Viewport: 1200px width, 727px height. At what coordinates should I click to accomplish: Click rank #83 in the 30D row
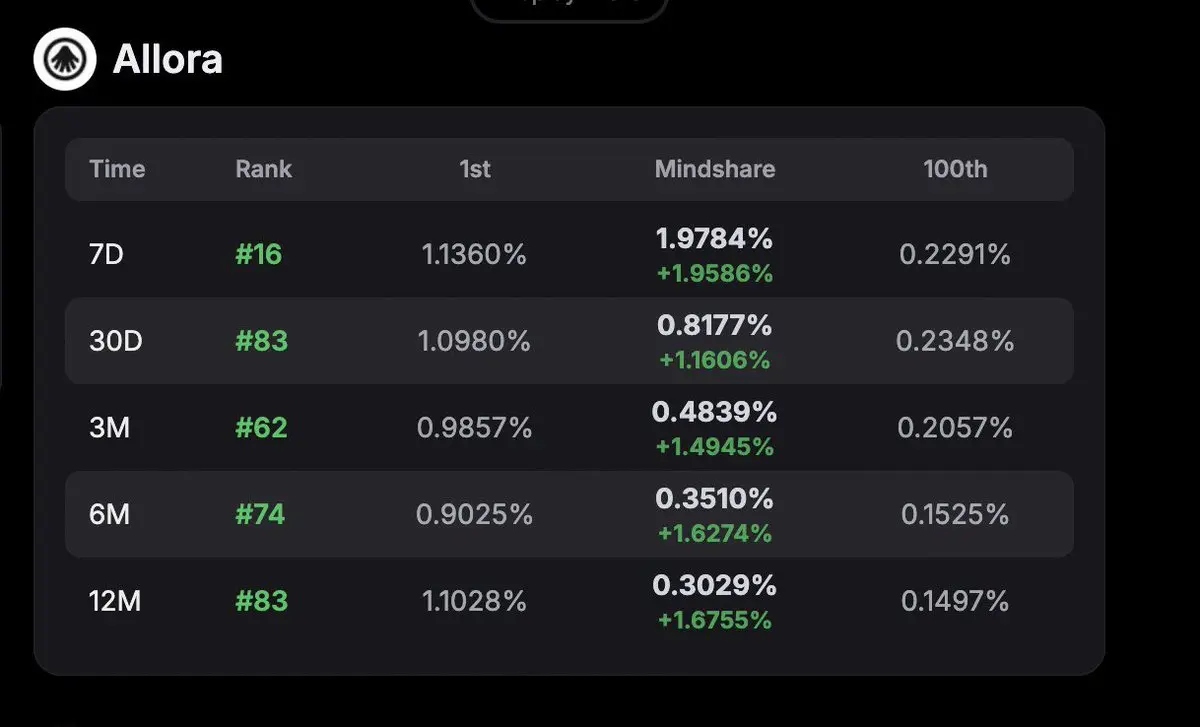point(261,341)
